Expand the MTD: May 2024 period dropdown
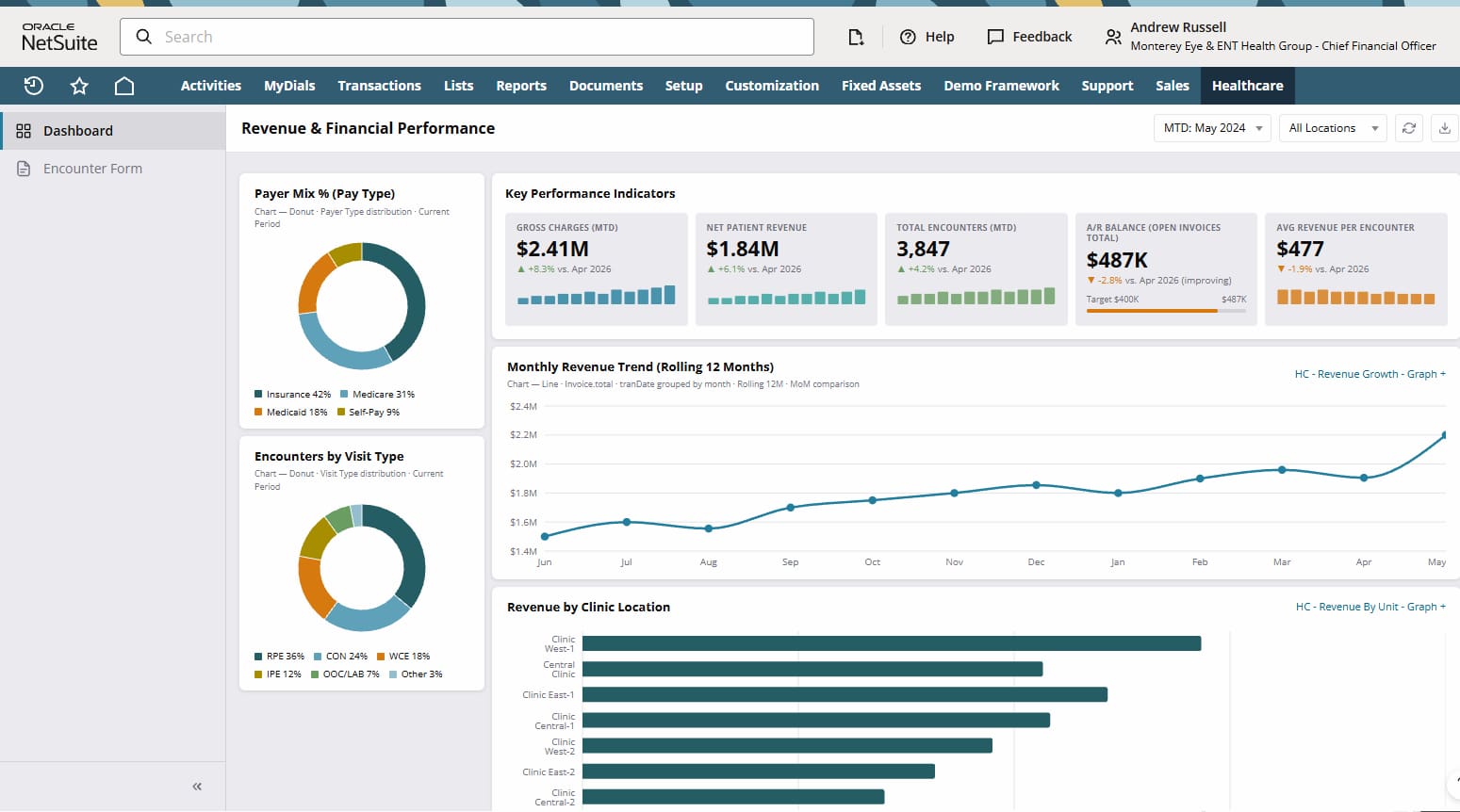 [x=1212, y=128]
